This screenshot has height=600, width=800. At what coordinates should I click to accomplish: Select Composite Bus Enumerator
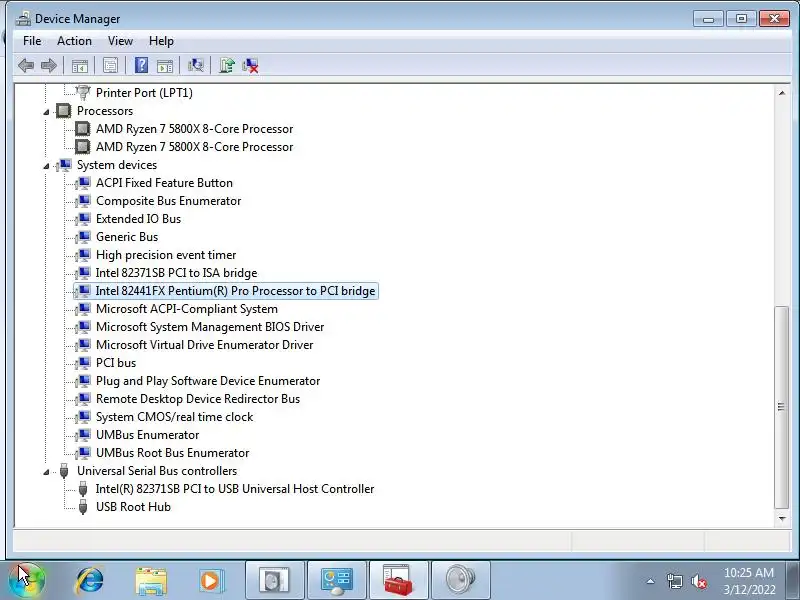coord(168,201)
